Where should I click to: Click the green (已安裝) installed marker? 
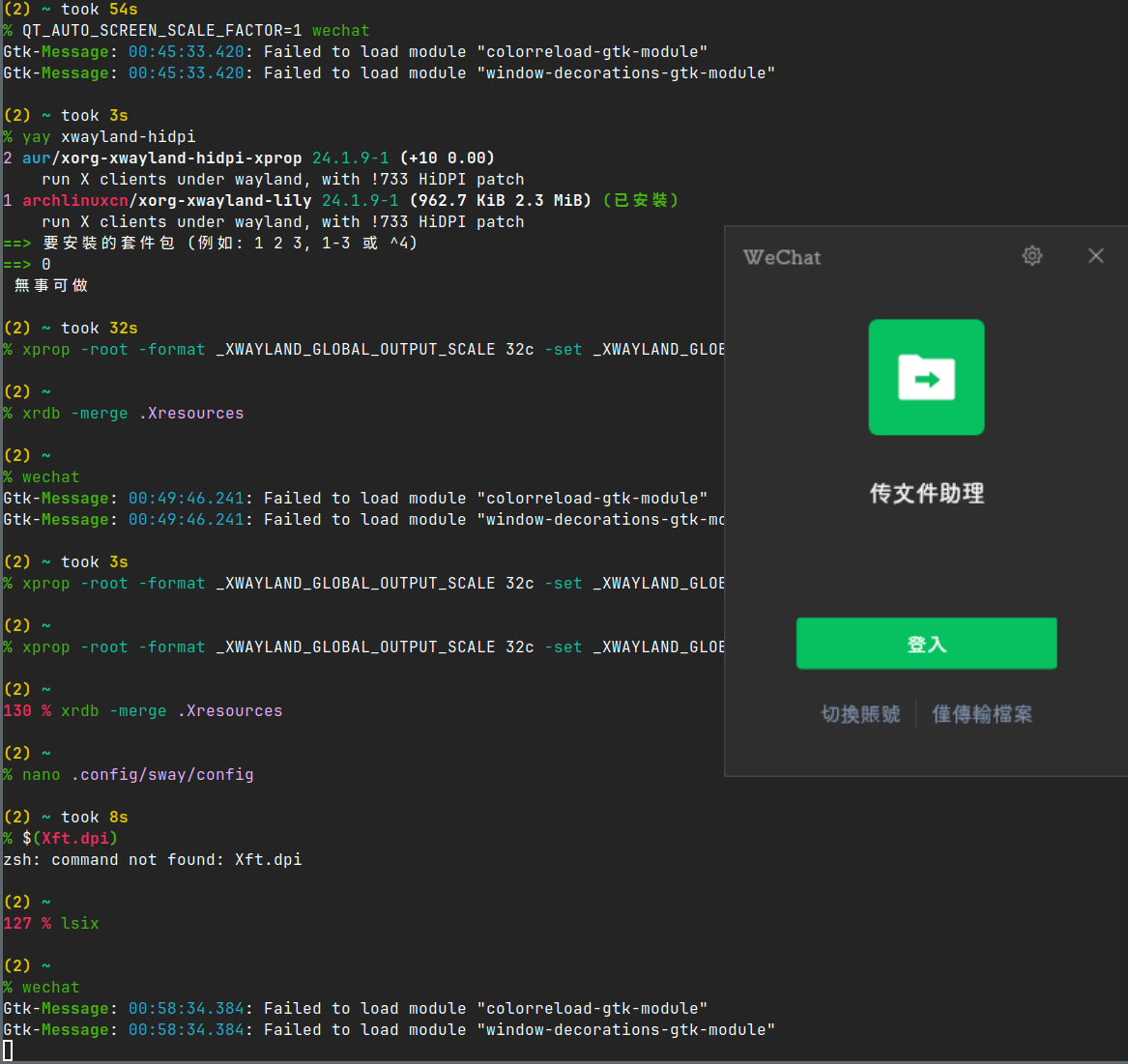click(640, 201)
